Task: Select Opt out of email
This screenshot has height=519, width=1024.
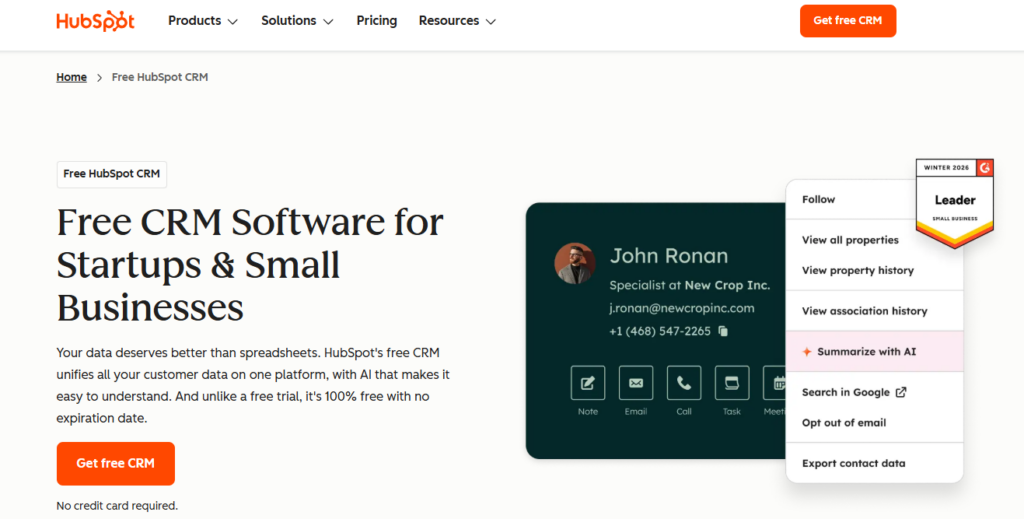Action: point(844,423)
